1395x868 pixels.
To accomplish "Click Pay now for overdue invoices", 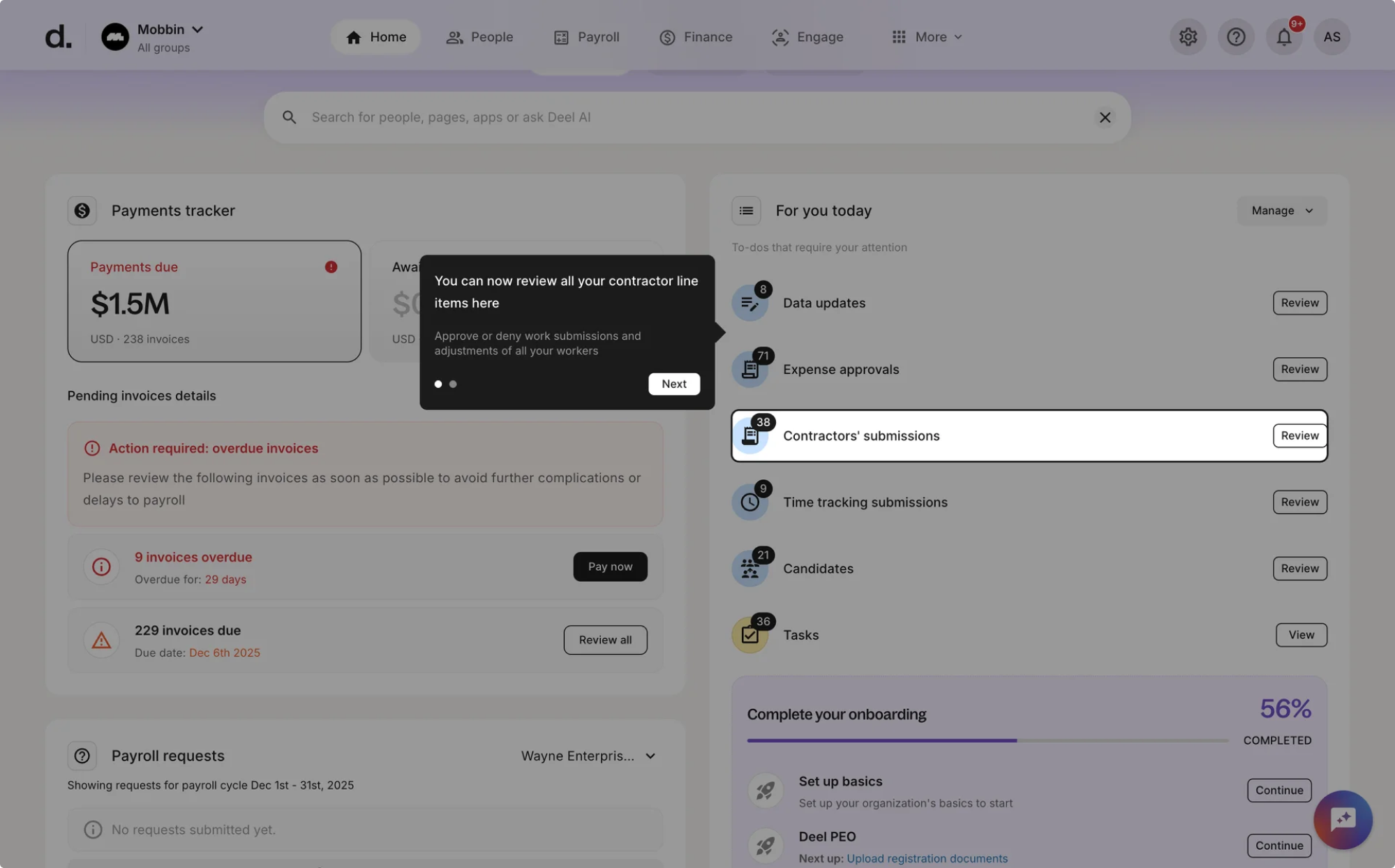I will [609, 567].
